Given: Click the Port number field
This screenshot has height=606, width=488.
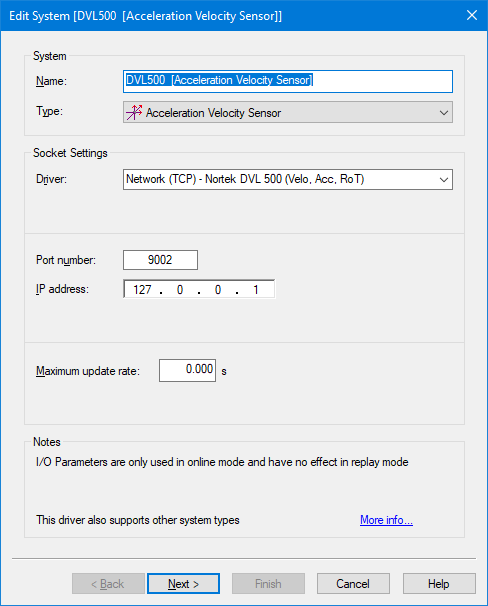Looking at the screenshot, I should point(160,260).
